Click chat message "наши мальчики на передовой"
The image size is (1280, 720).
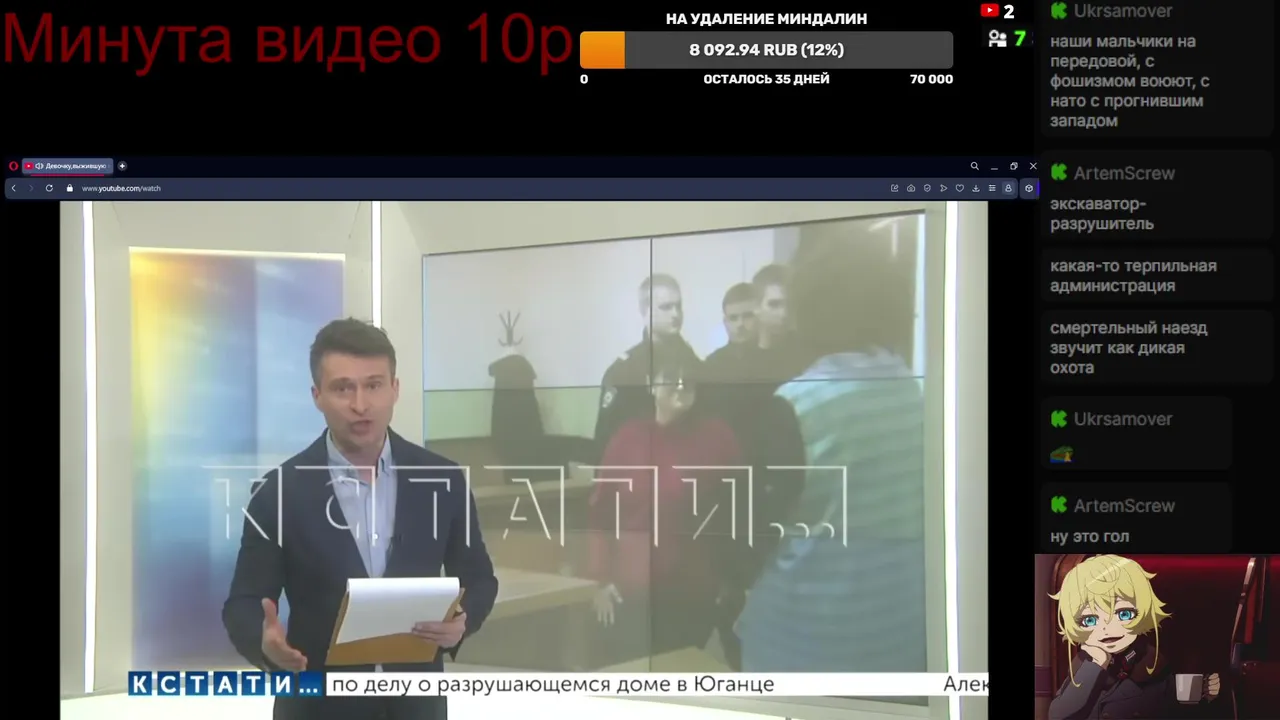(x=1129, y=81)
